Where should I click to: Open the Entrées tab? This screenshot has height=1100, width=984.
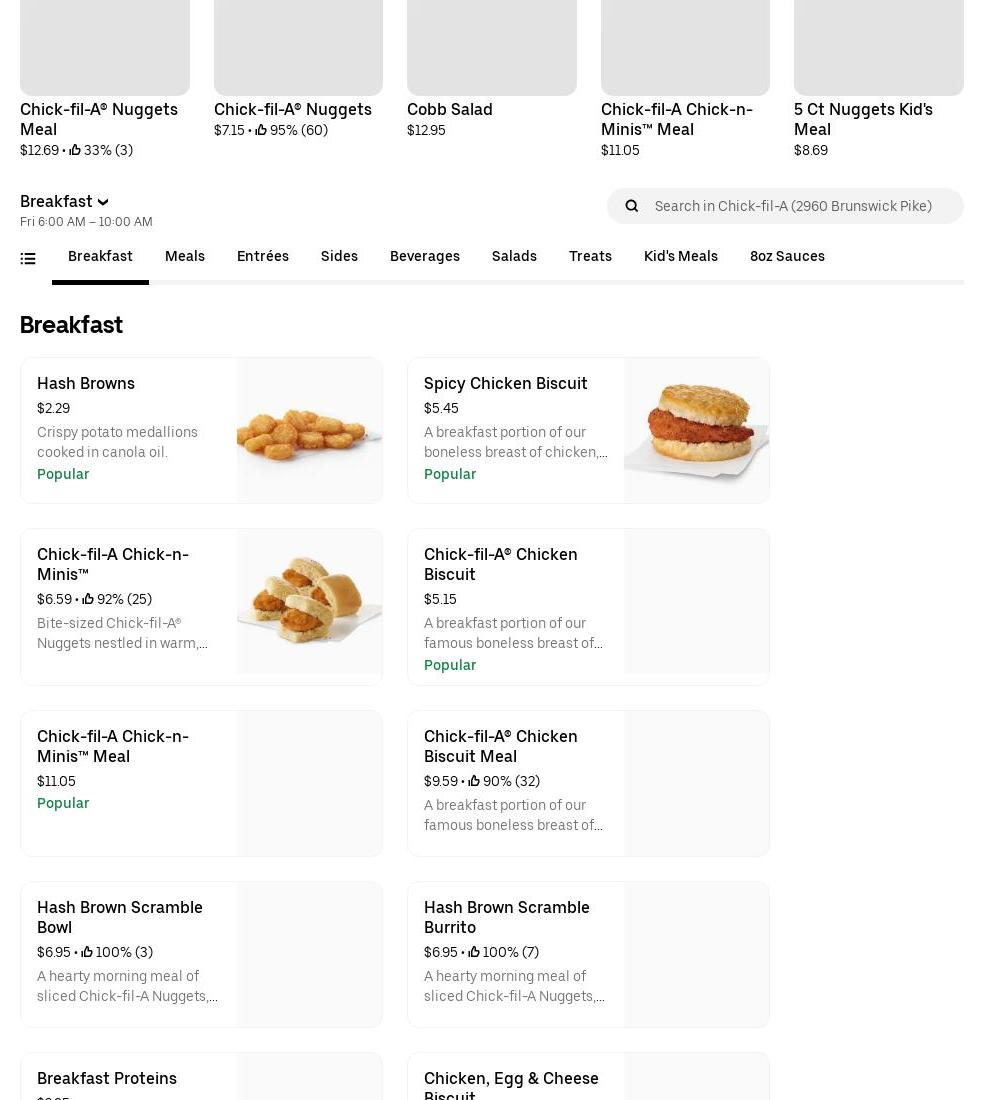[263, 256]
